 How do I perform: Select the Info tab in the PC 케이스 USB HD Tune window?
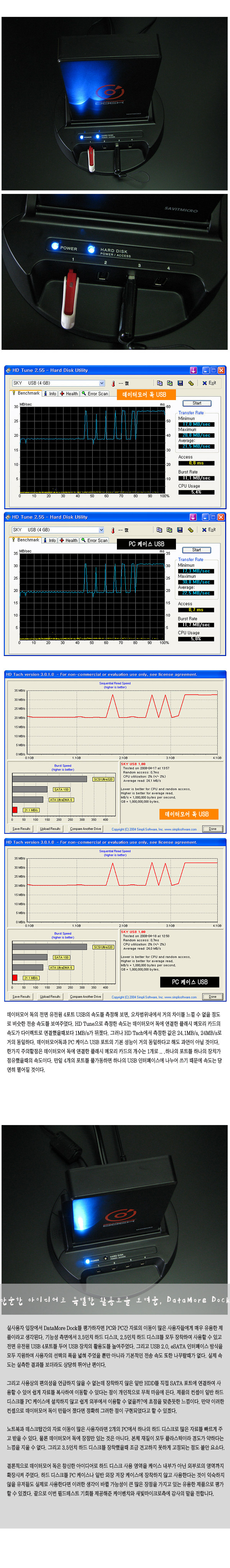click(49, 540)
